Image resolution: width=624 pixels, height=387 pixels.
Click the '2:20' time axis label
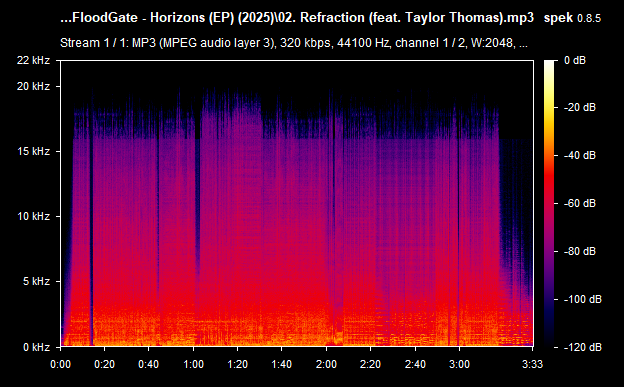[370, 364]
